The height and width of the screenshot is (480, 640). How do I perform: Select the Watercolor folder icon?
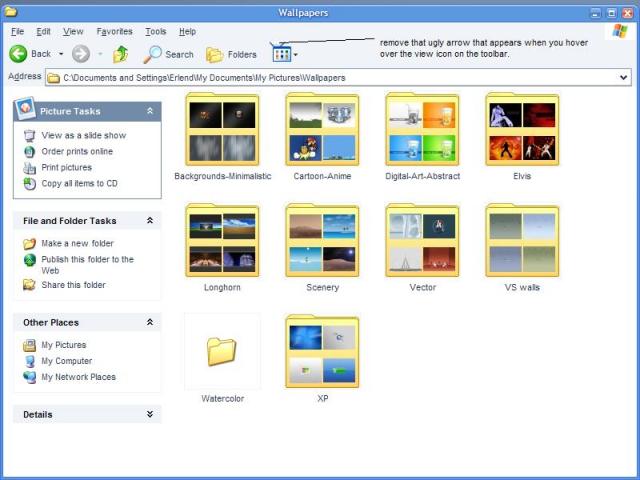tap(222, 351)
